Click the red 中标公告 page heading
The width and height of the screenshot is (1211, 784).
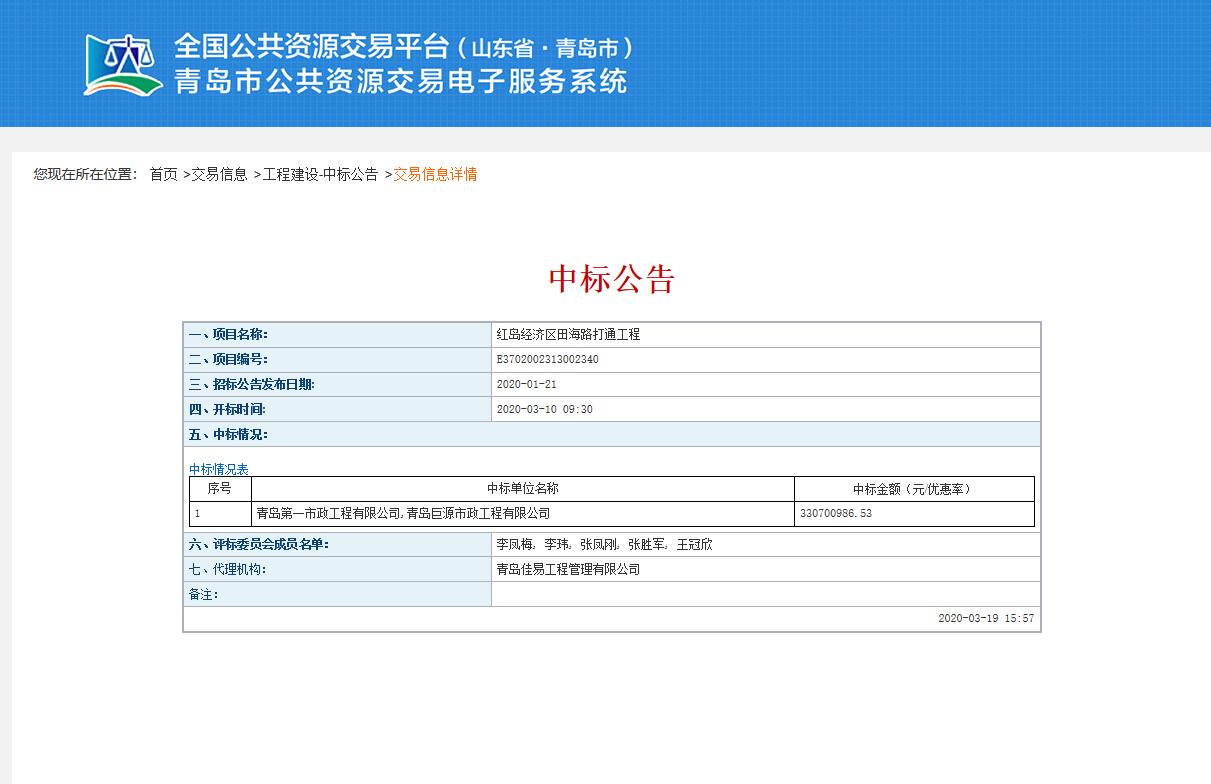(612, 279)
